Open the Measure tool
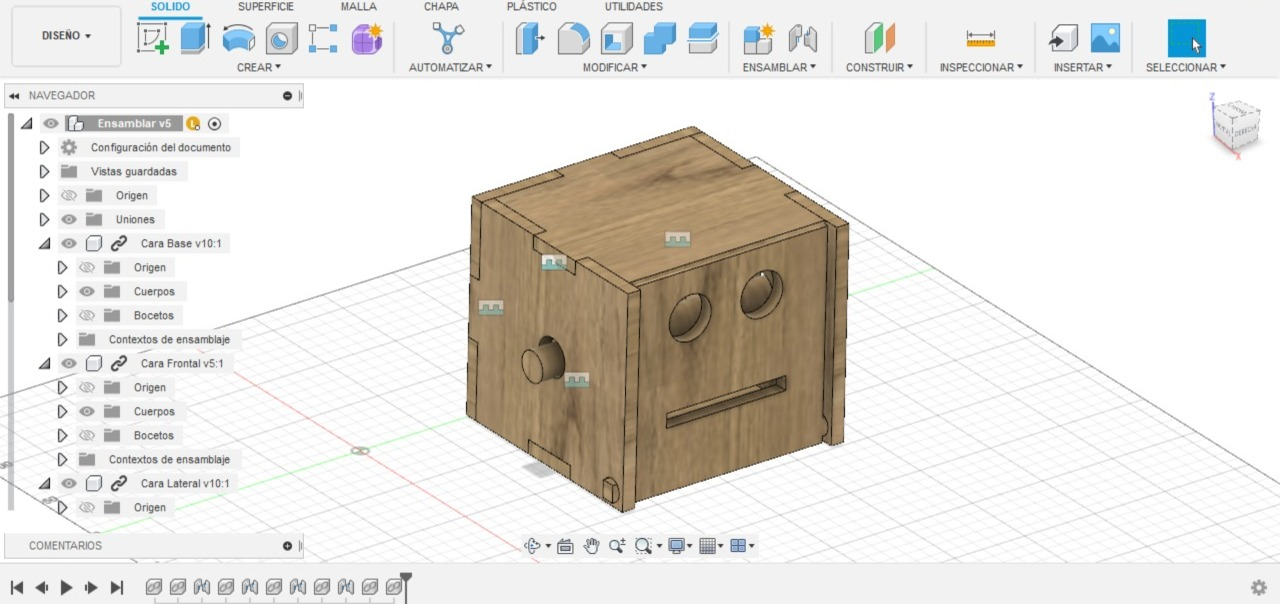Screen dimensions: 1280x604 [981, 38]
